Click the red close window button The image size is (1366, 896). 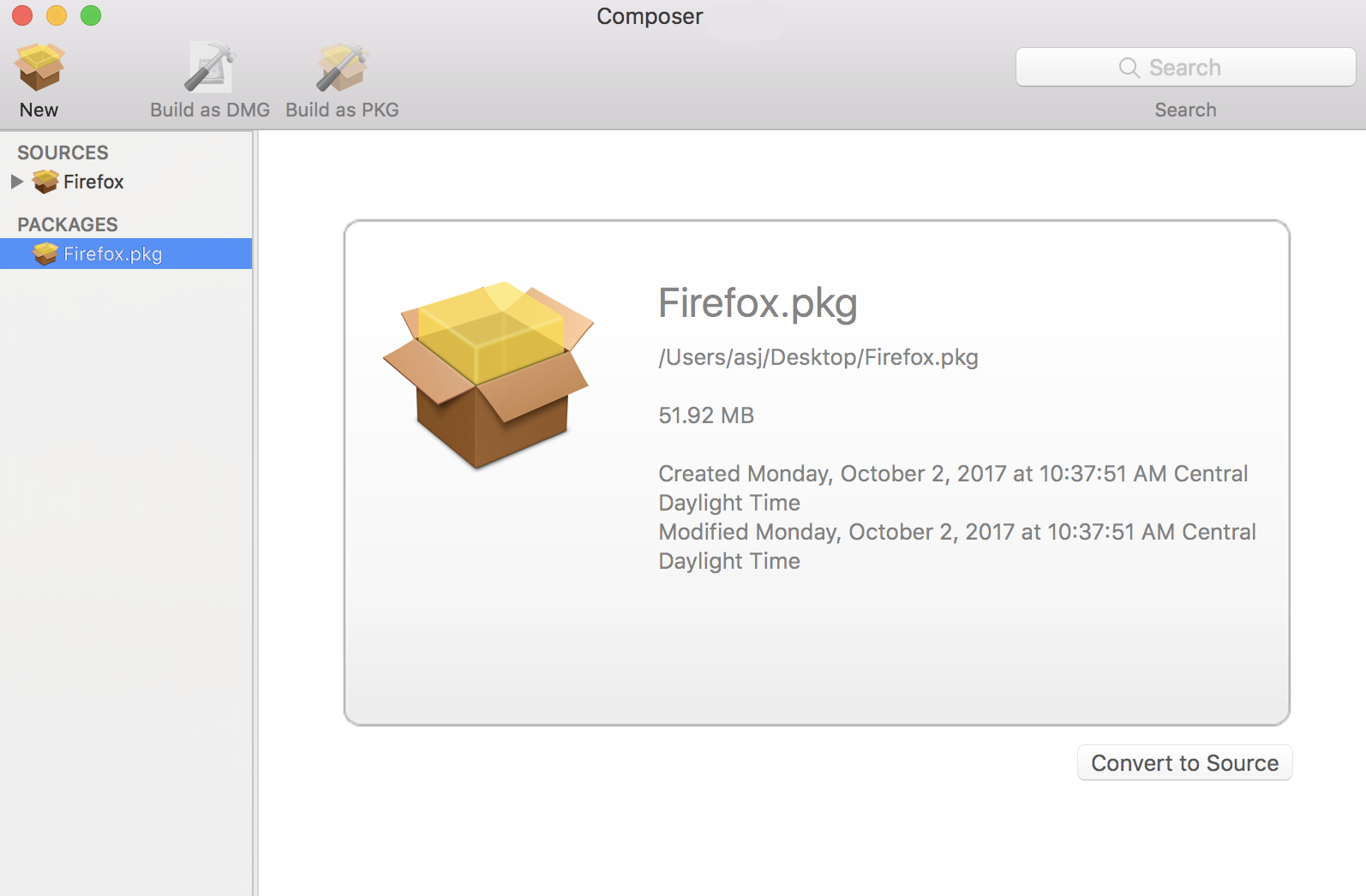(22, 15)
